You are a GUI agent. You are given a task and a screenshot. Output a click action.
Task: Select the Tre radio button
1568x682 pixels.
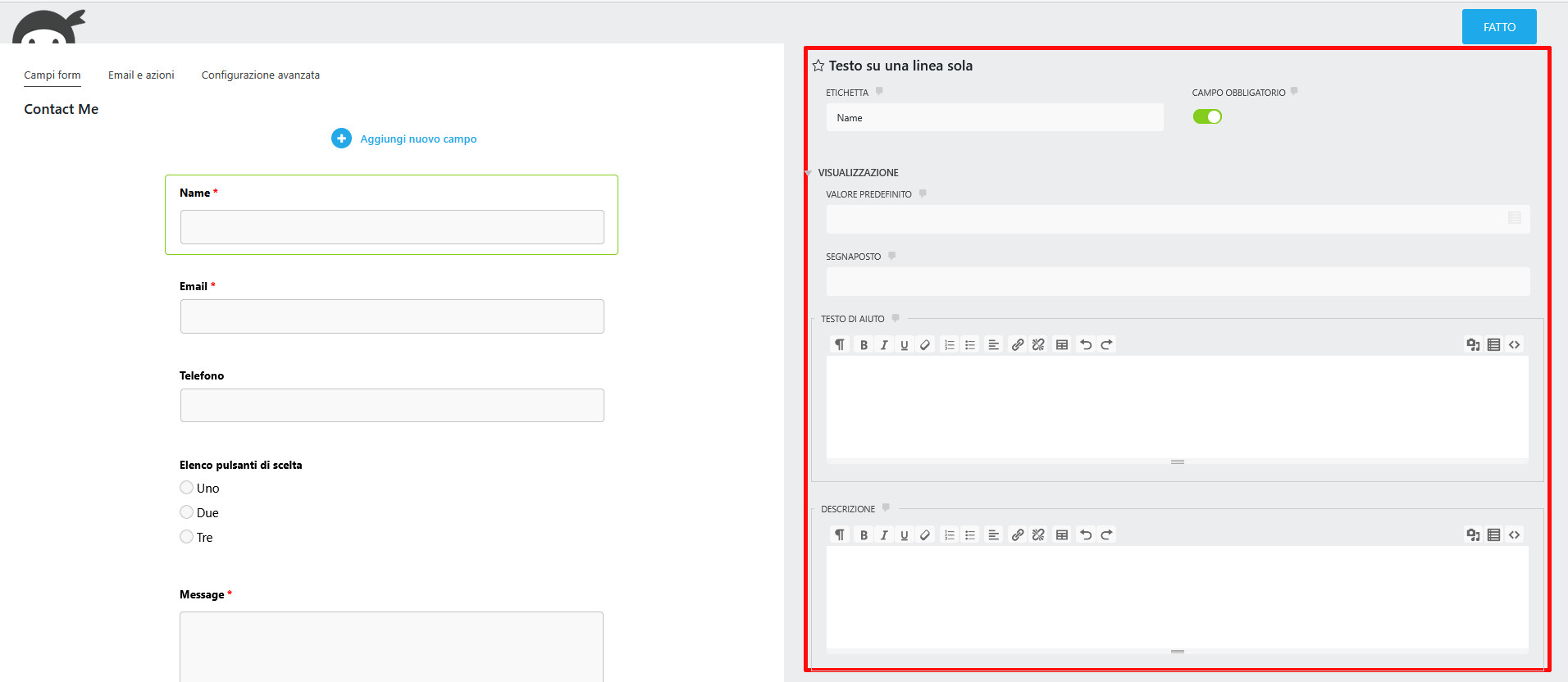(186, 537)
